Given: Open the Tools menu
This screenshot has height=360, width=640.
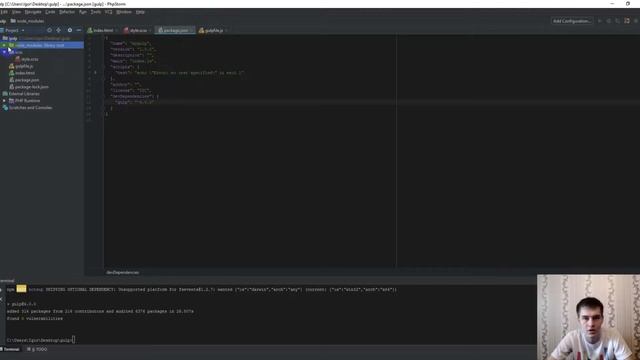Looking at the screenshot, I should (96, 12).
